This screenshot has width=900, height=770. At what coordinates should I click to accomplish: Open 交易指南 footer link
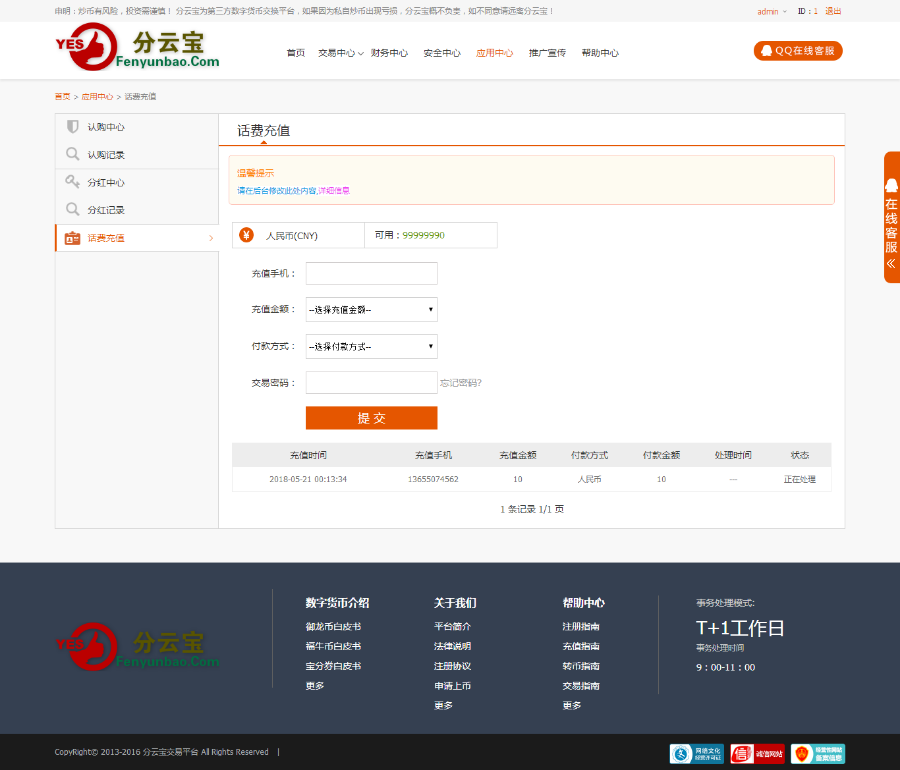pyautogui.click(x=581, y=686)
